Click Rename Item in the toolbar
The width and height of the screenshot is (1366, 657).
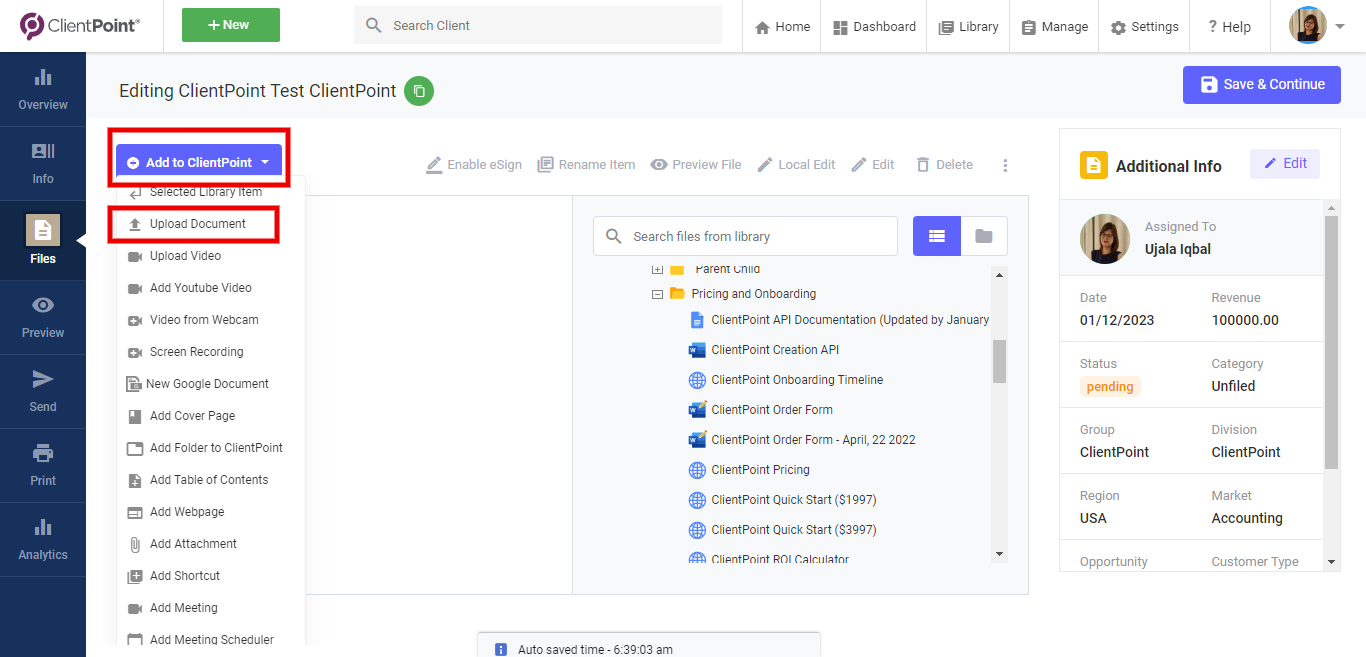586,164
